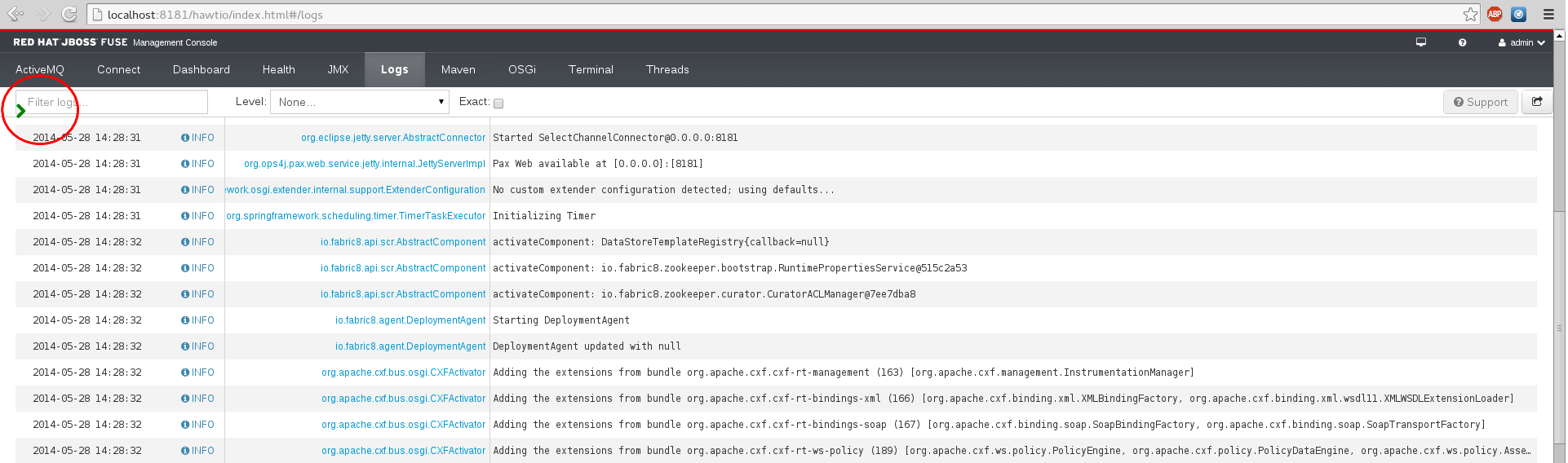Click the browser reload button
Image resolution: width=1568 pixels, height=463 pixels.
click(x=69, y=14)
